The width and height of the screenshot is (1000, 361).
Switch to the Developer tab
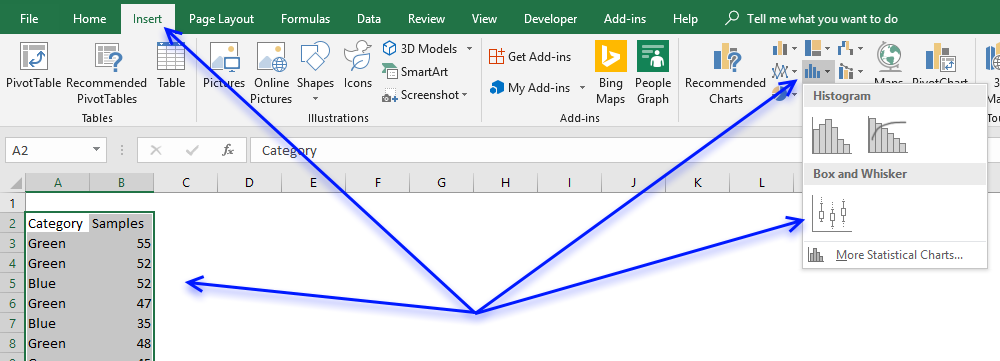[550, 18]
